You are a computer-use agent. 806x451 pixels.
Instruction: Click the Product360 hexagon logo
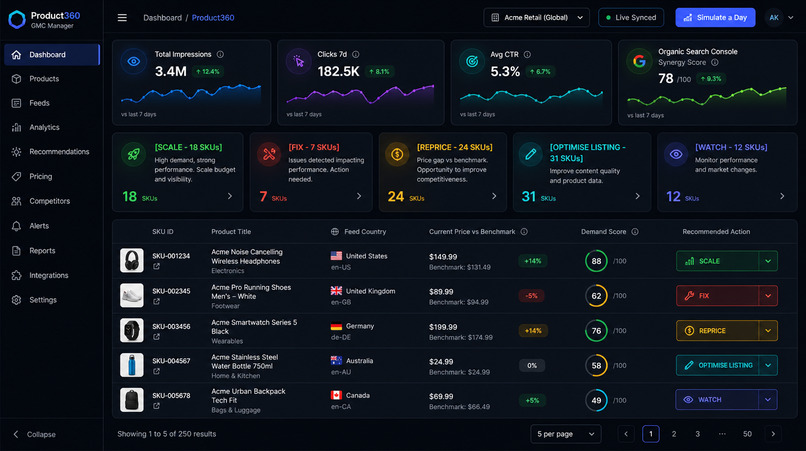click(16, 20)
